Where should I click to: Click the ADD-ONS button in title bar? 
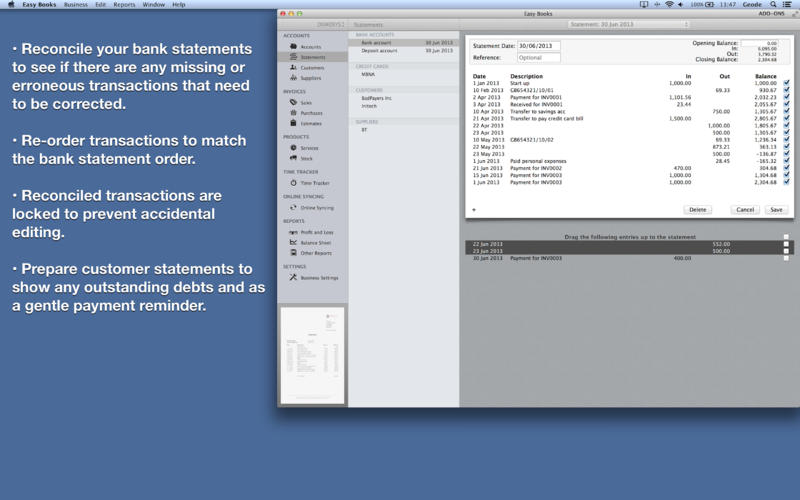[771, 13]
